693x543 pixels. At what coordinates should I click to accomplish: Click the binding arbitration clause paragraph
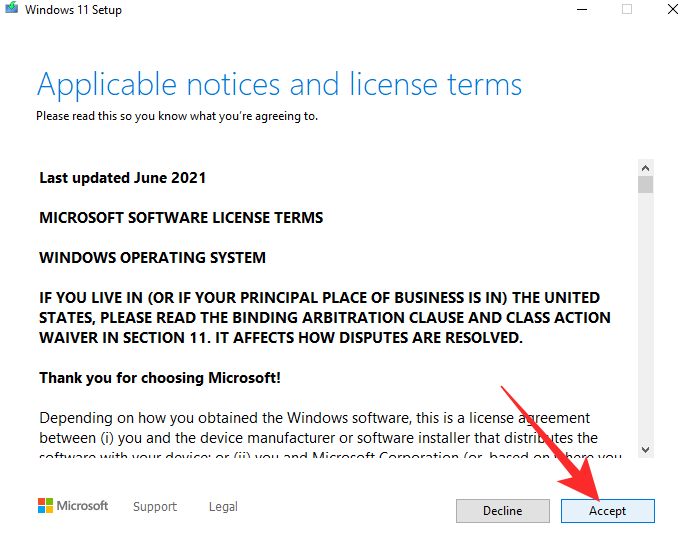point(325,317)
